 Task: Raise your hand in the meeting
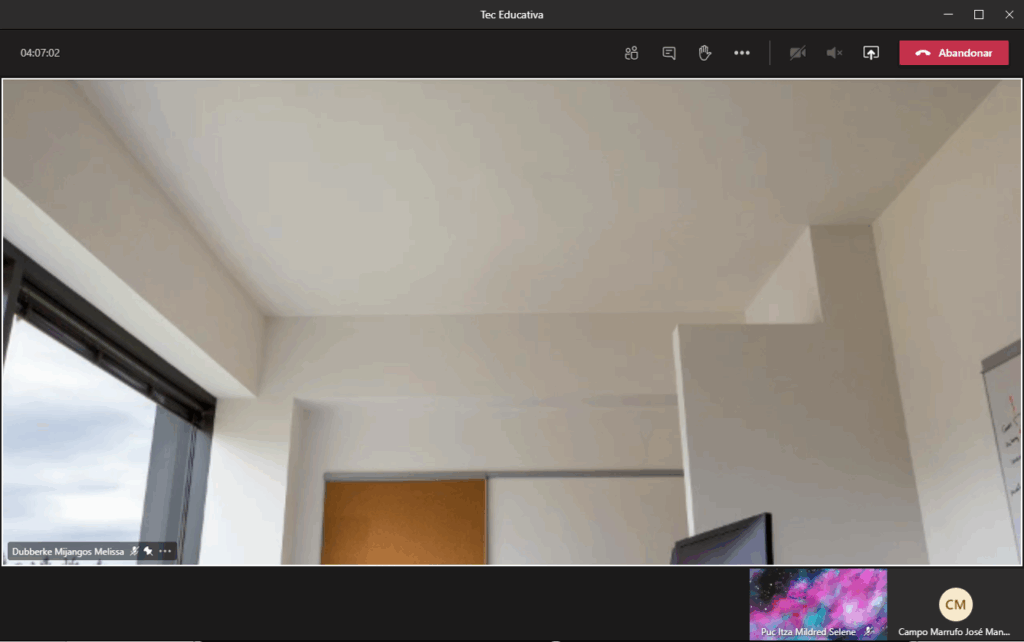pyautogui.click(x=705, y=53)
